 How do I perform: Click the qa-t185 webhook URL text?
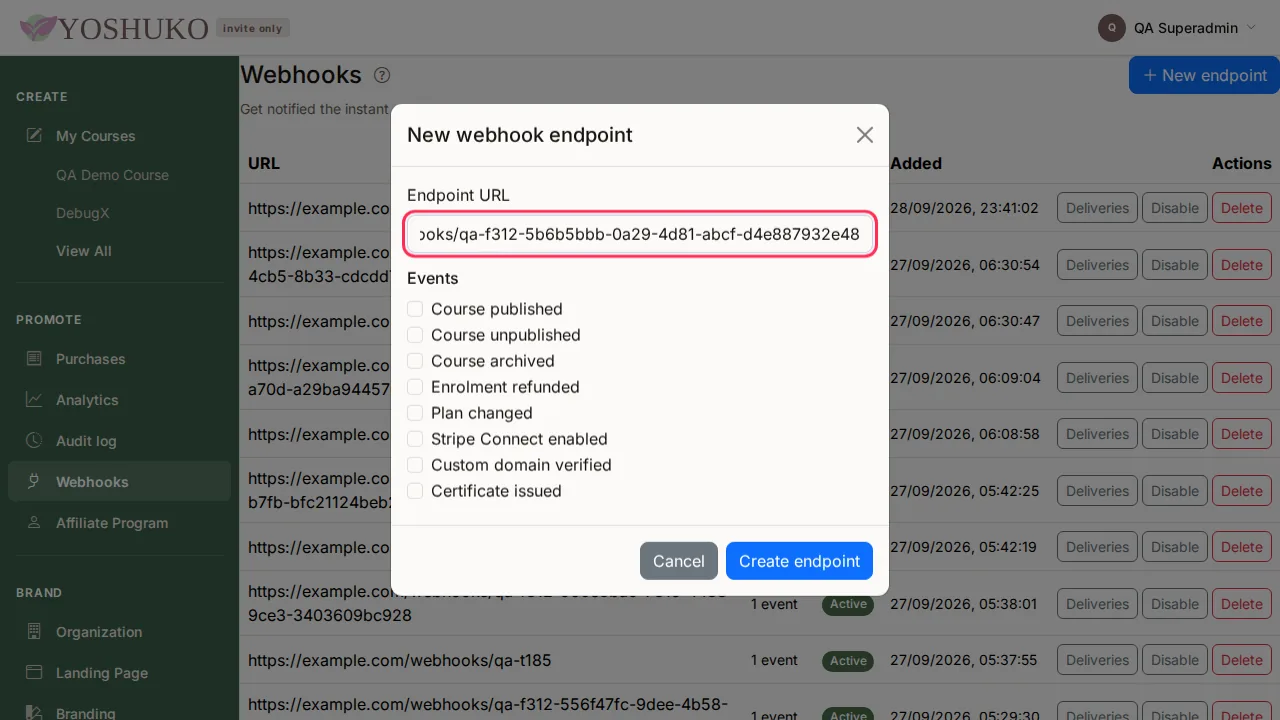point(400,660)
